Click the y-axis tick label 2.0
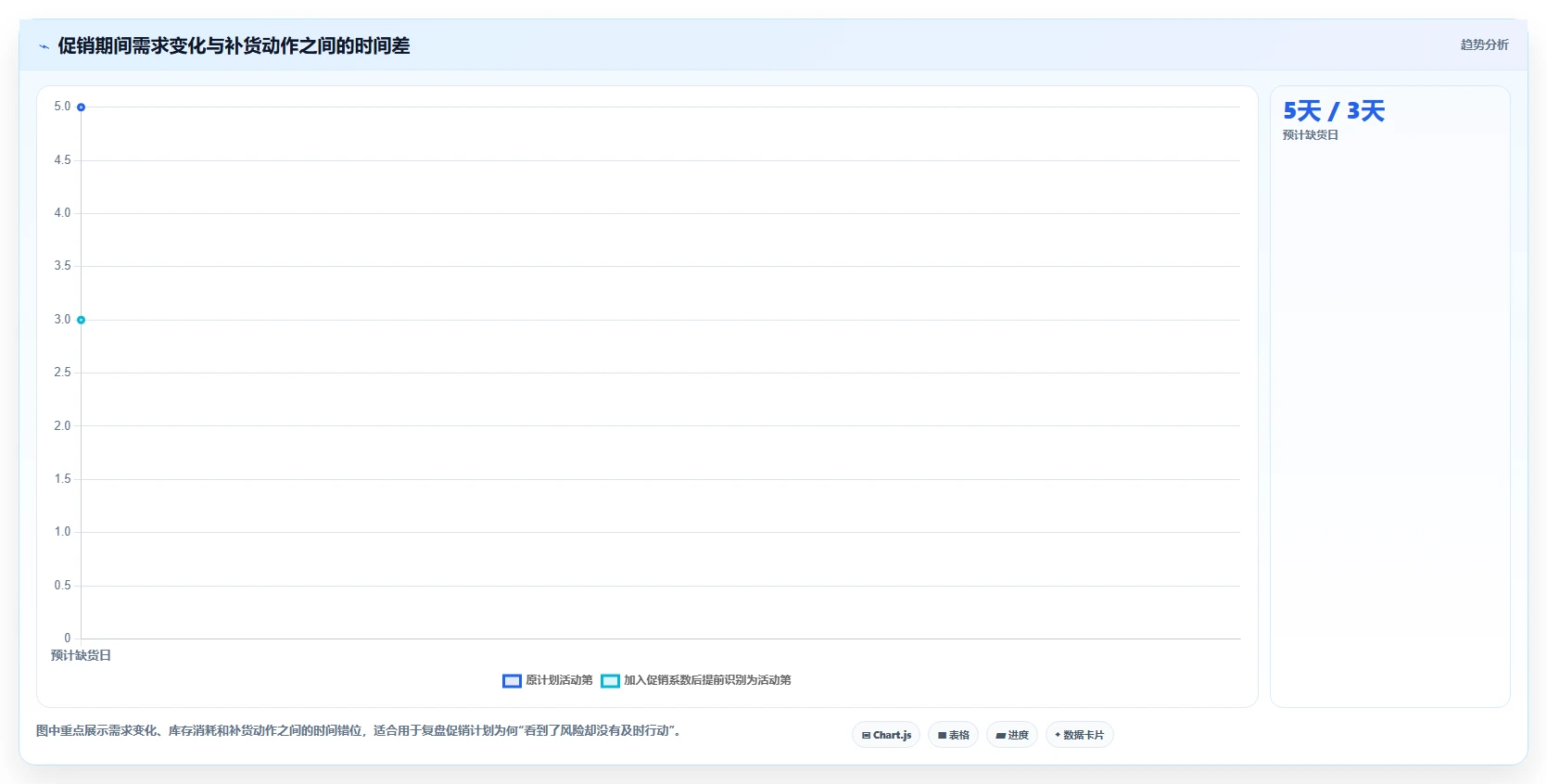 point(62,426)
